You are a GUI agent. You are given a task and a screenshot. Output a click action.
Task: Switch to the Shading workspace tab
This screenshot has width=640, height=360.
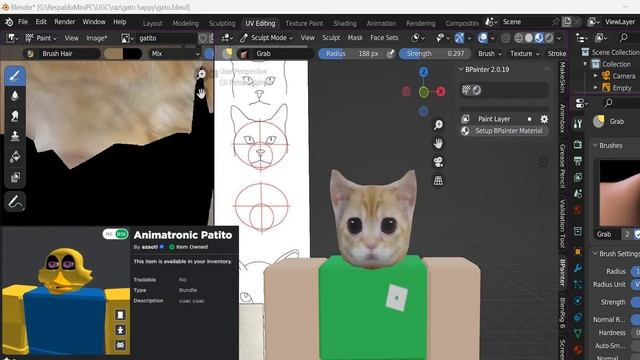point(344,23)
